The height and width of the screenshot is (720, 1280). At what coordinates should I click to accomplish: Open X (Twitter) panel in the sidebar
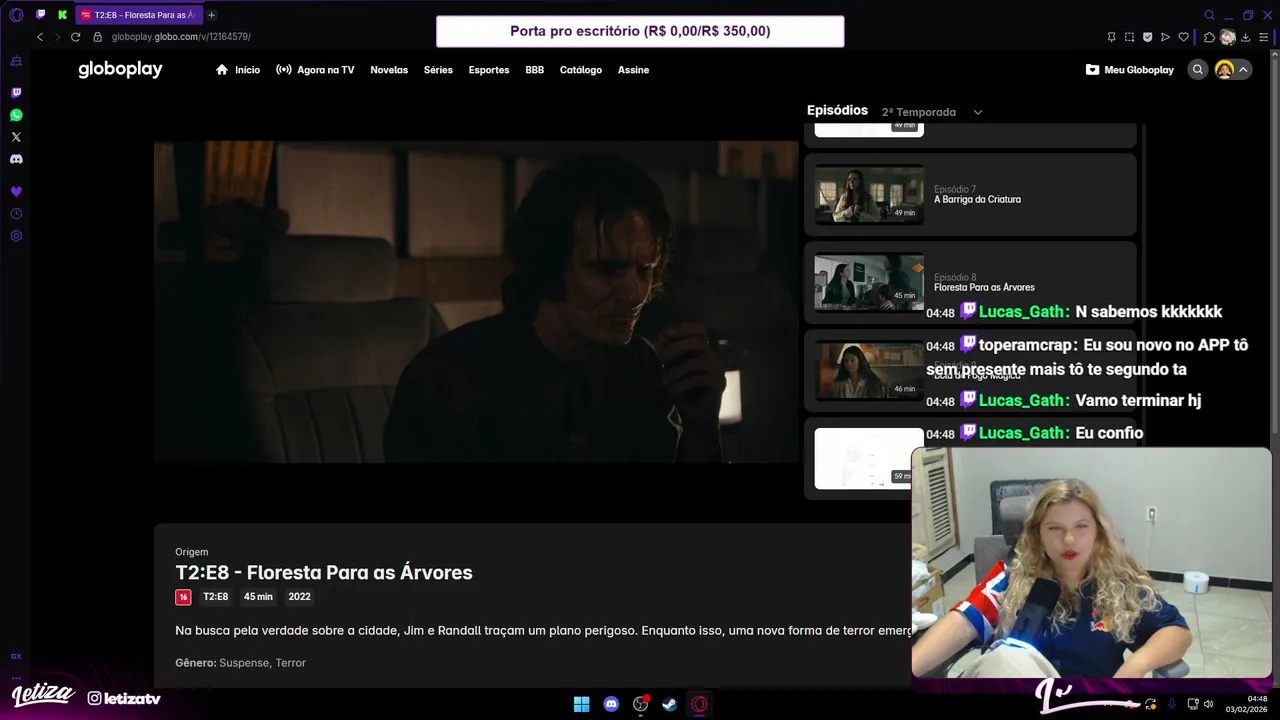tap(16, 137)
